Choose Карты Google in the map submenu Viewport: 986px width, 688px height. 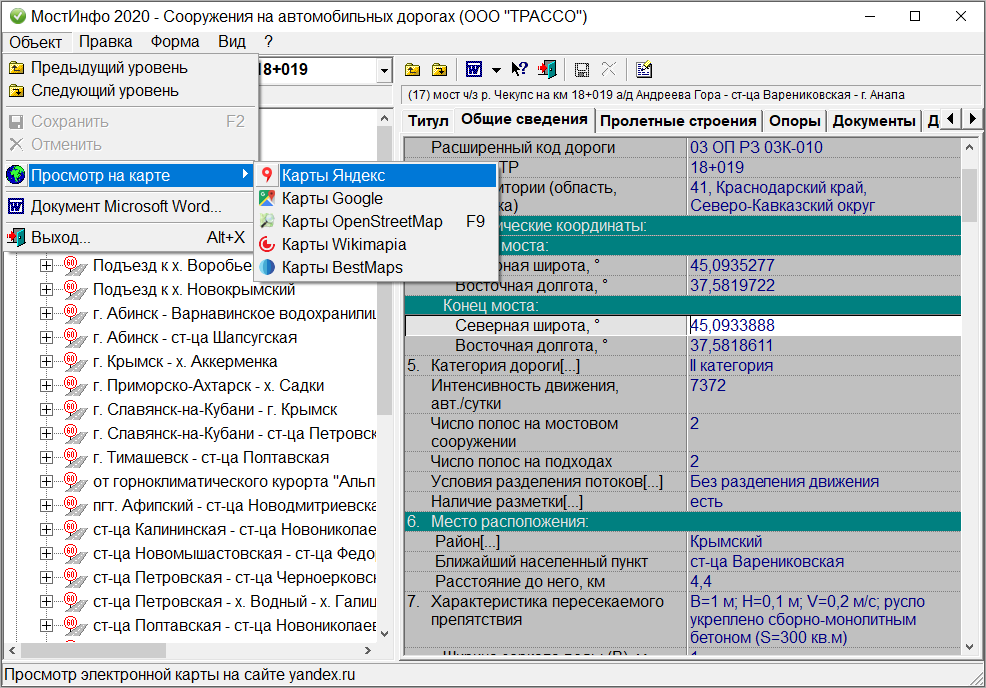coord(332,198)
